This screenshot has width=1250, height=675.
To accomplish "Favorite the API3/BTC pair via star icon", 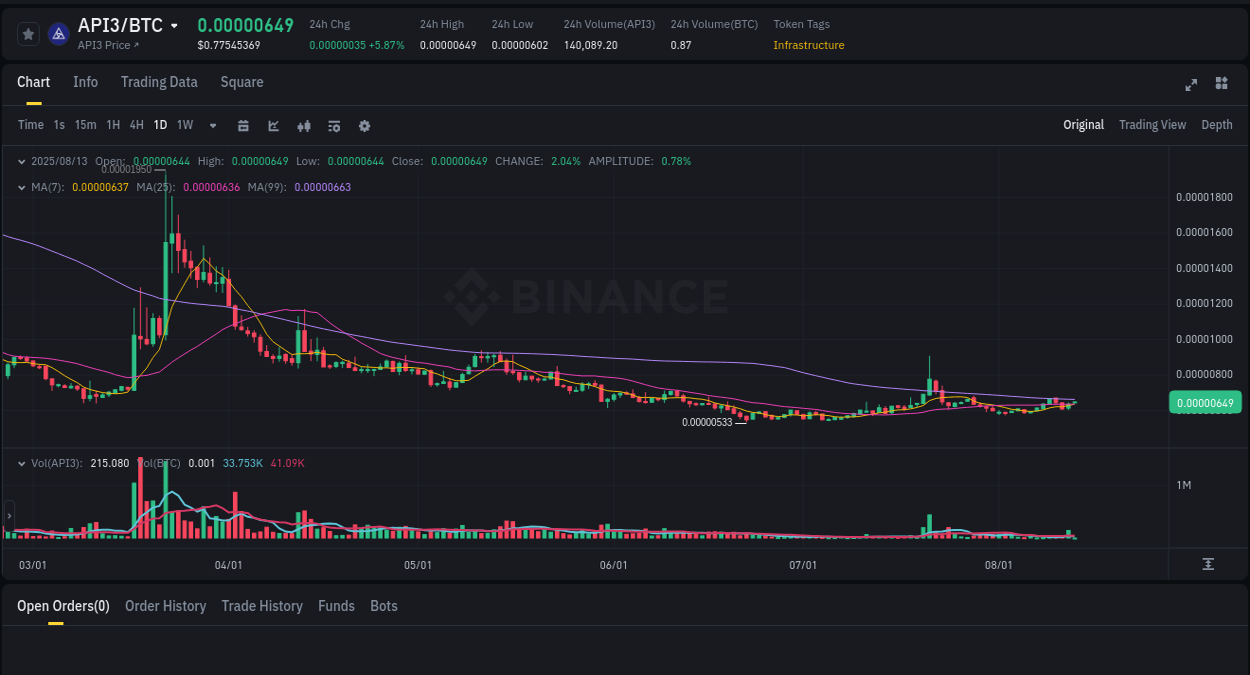I will click(x=28, y=33).
